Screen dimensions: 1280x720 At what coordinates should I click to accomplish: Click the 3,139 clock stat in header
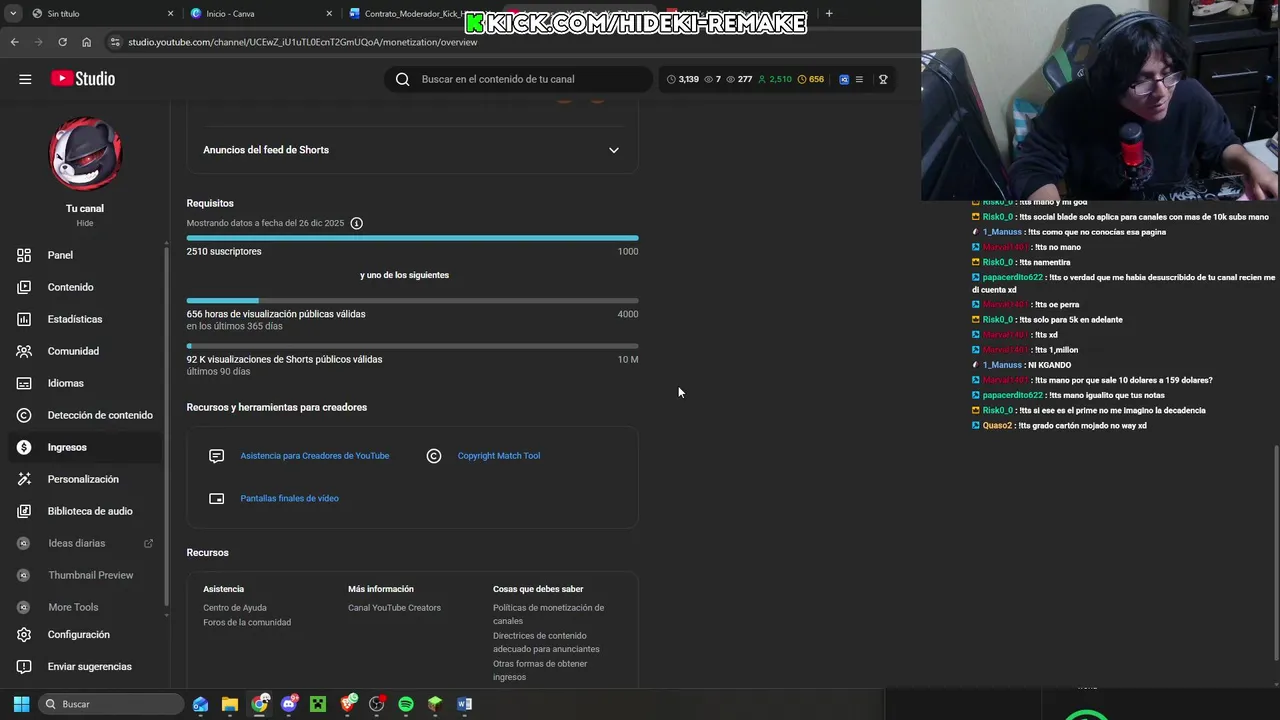[x=683, y=79]
